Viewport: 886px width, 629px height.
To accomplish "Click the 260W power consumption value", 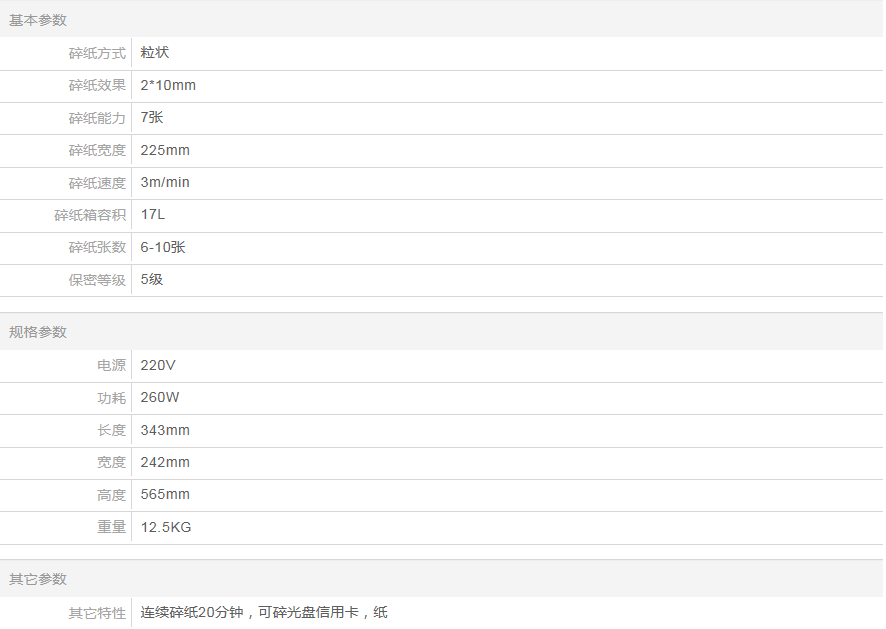I will click(160, 398).
